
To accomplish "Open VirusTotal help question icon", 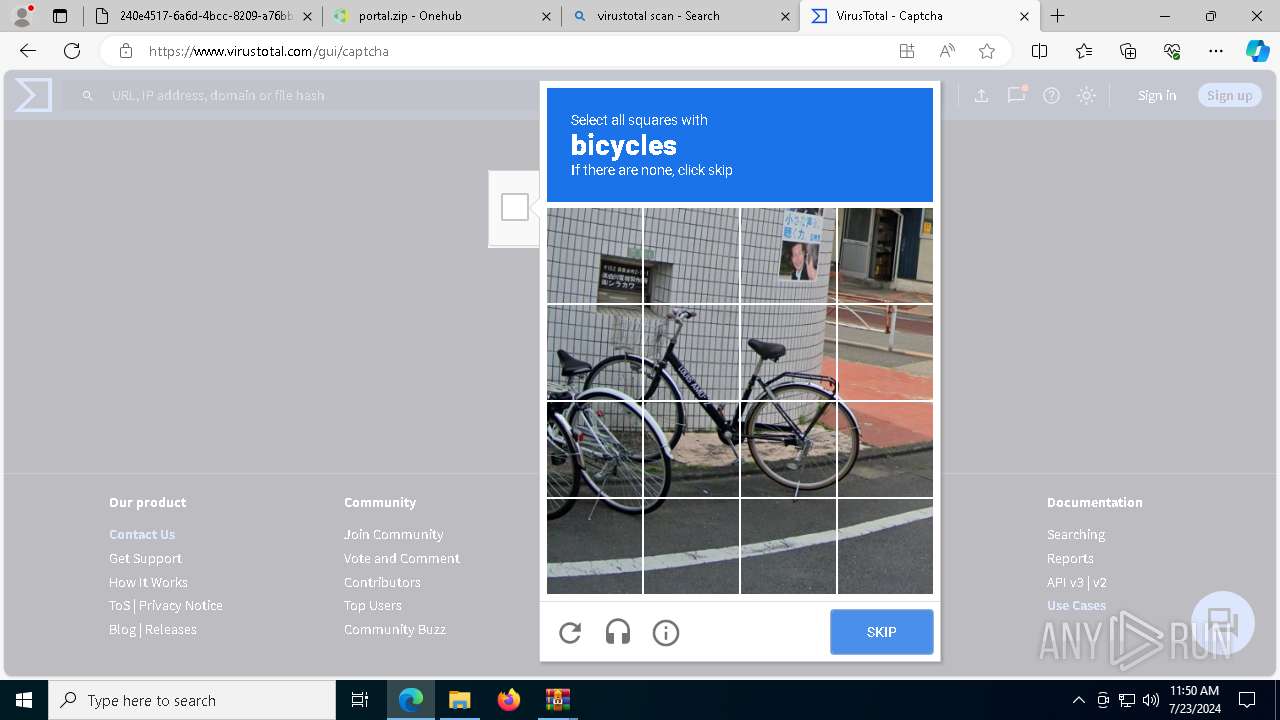I will 1051,95.
